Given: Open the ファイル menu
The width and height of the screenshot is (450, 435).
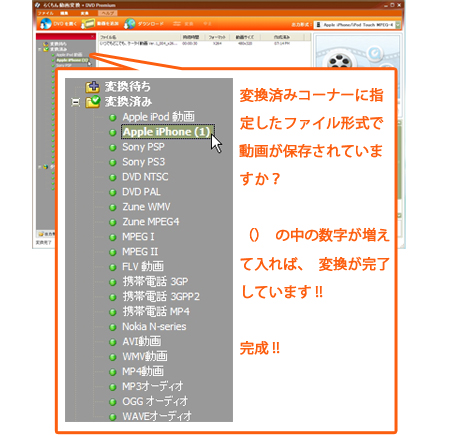Looking at the screenshot, I should tap(46, 13).
